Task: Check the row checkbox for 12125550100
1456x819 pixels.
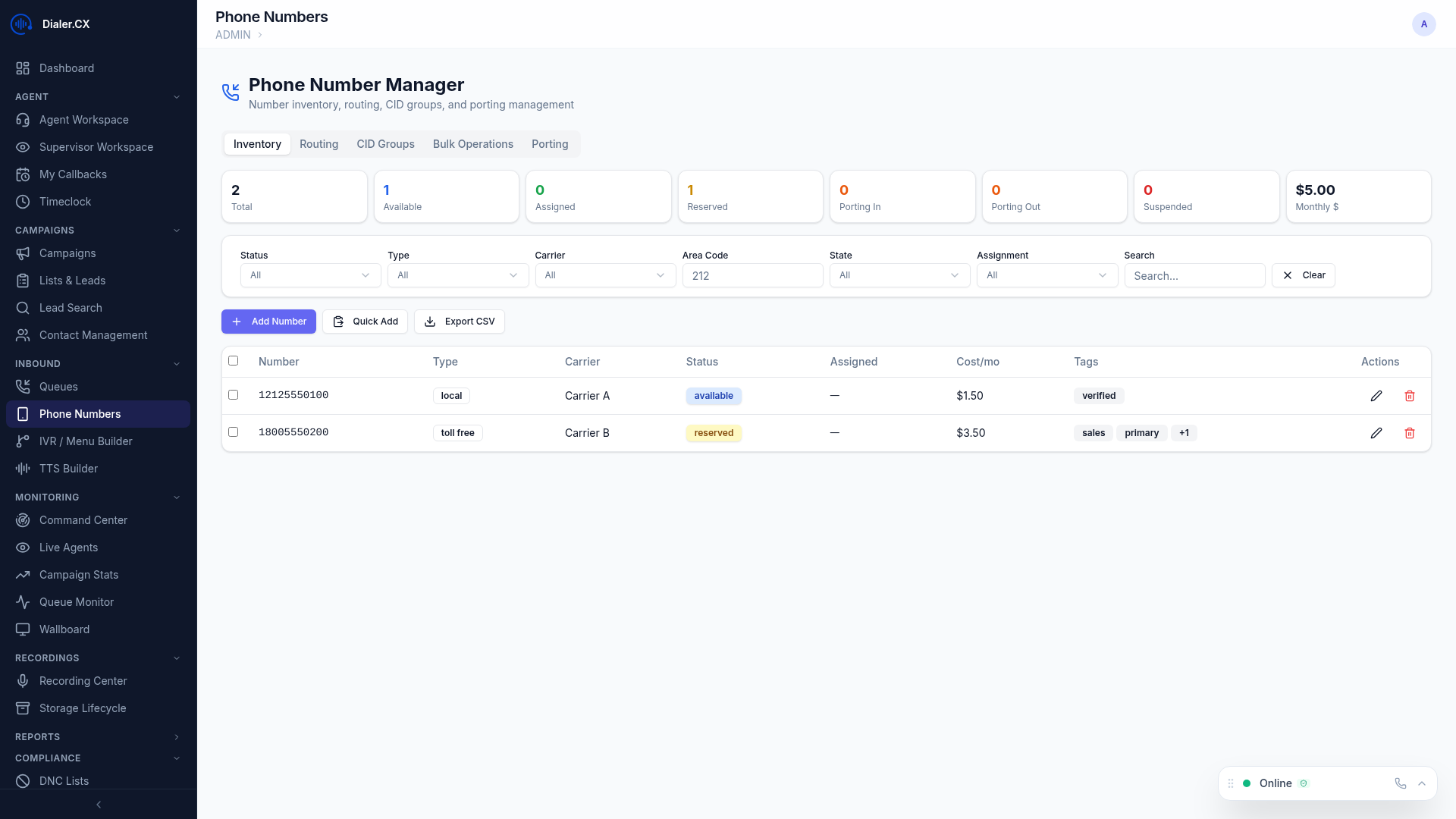Action: click(233, 395)
